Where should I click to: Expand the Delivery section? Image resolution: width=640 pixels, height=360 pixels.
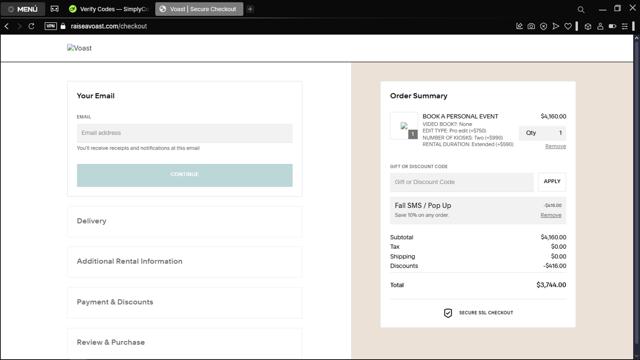click(x=184, y=221)
